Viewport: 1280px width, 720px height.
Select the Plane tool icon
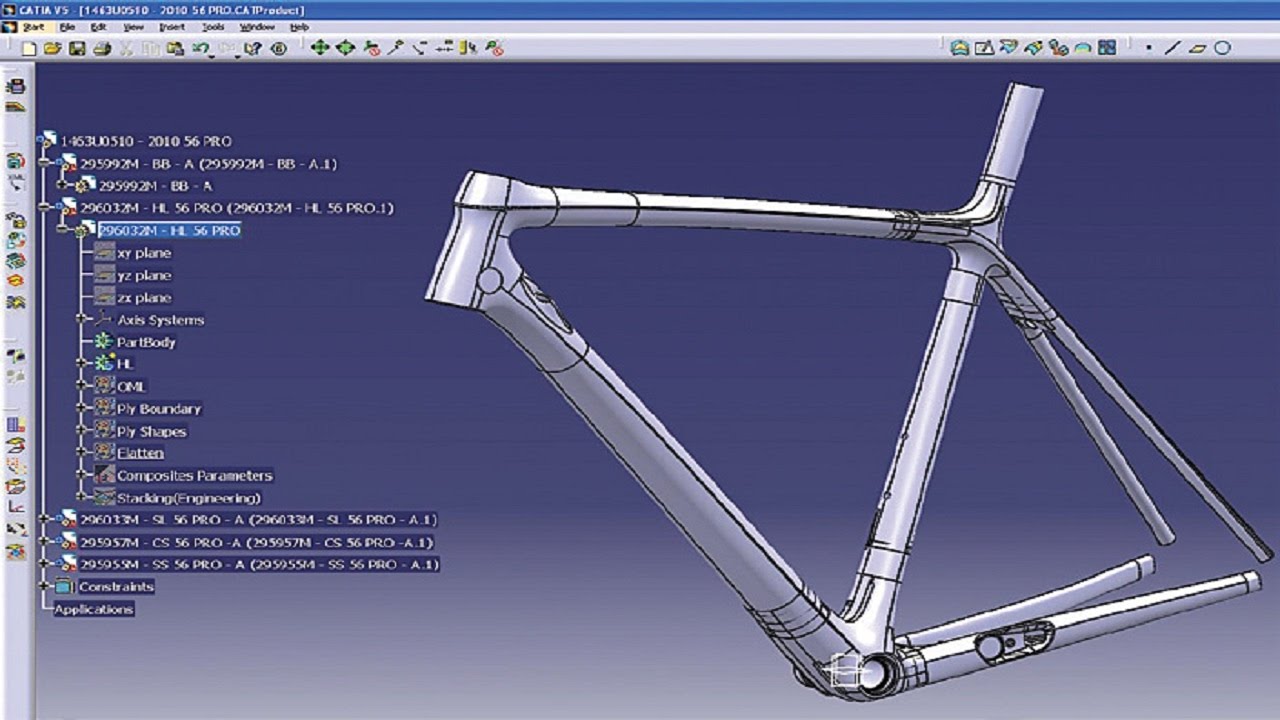coord(1197,48)
